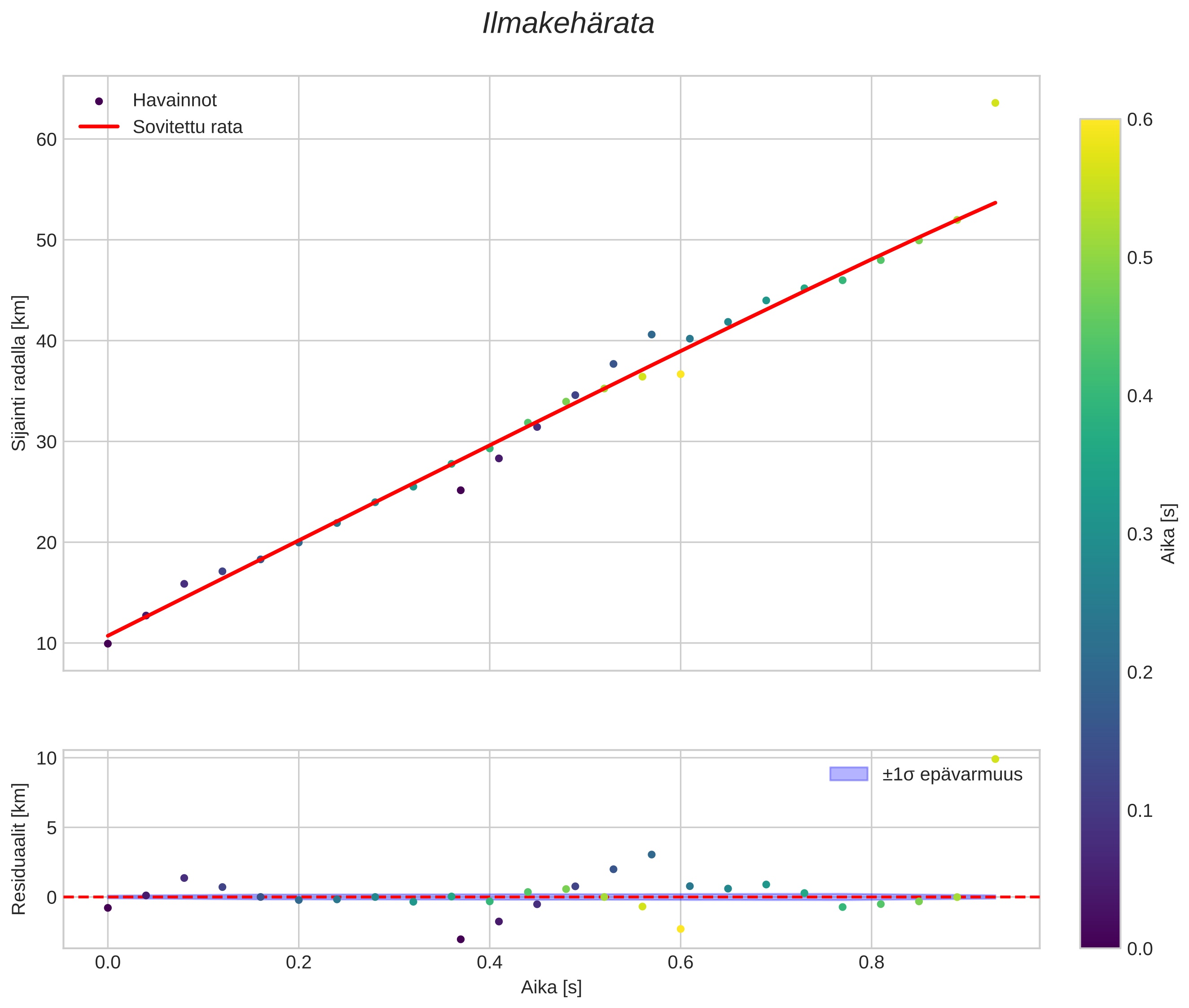Click the y-axis tick label 50

(x=46, y=241)
